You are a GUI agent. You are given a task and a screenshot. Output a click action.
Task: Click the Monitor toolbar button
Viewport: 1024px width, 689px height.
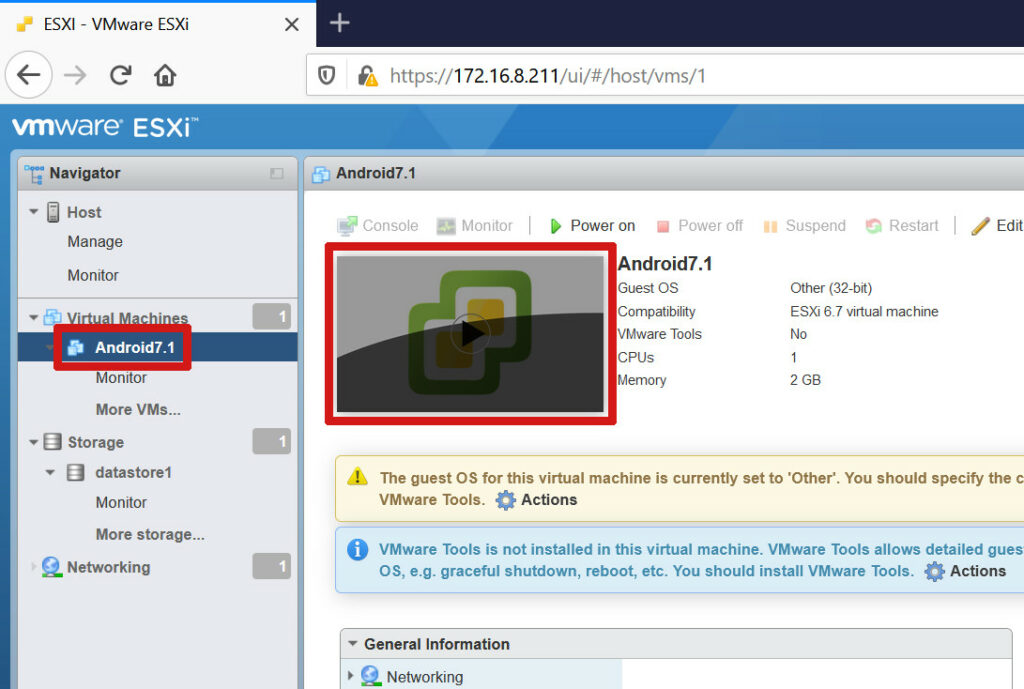(475, 226)
